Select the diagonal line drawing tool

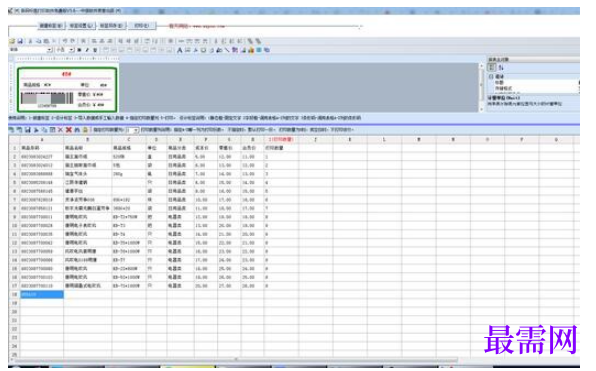pyautogui.click(x=227, y=50)
